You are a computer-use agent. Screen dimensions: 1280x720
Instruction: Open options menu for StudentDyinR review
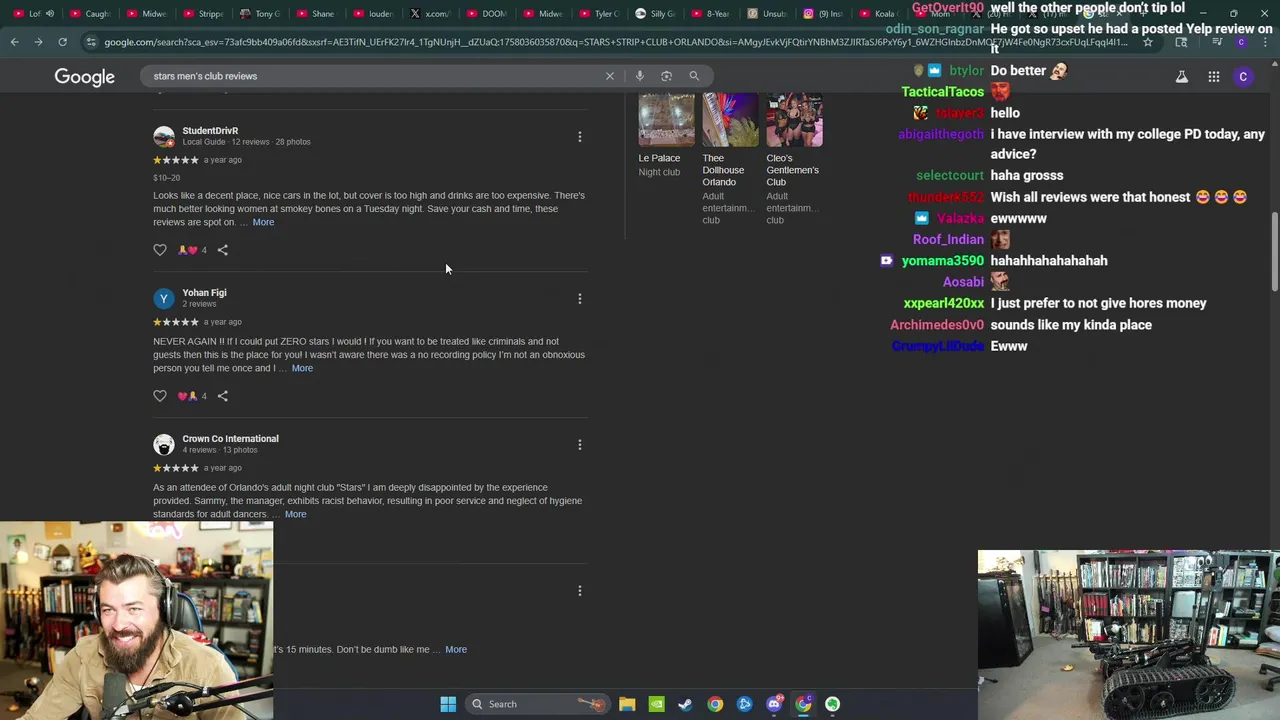click(579, 137)
